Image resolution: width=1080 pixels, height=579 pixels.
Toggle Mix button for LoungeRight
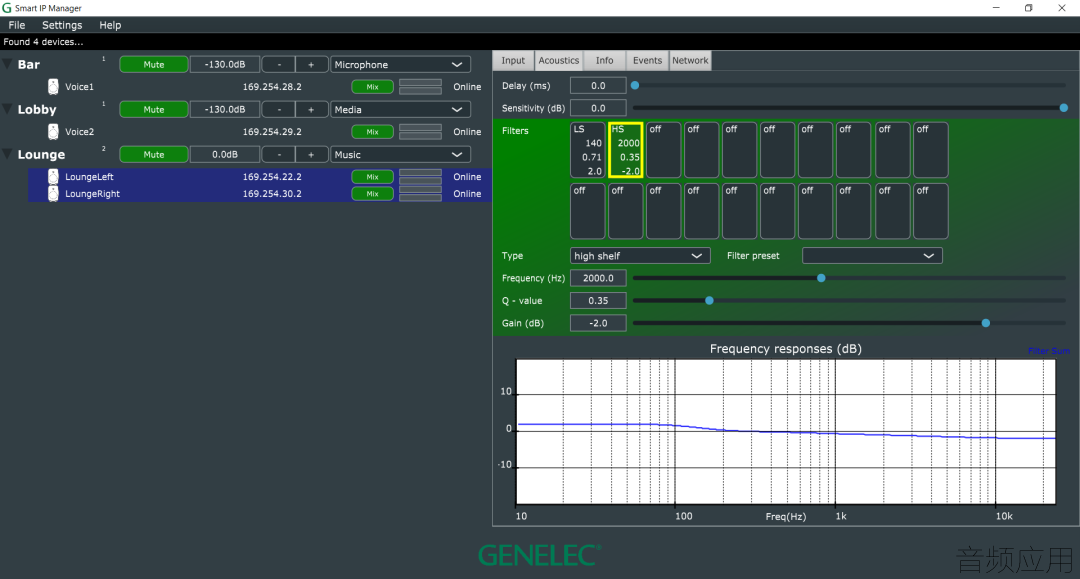[x=373, y=194]
